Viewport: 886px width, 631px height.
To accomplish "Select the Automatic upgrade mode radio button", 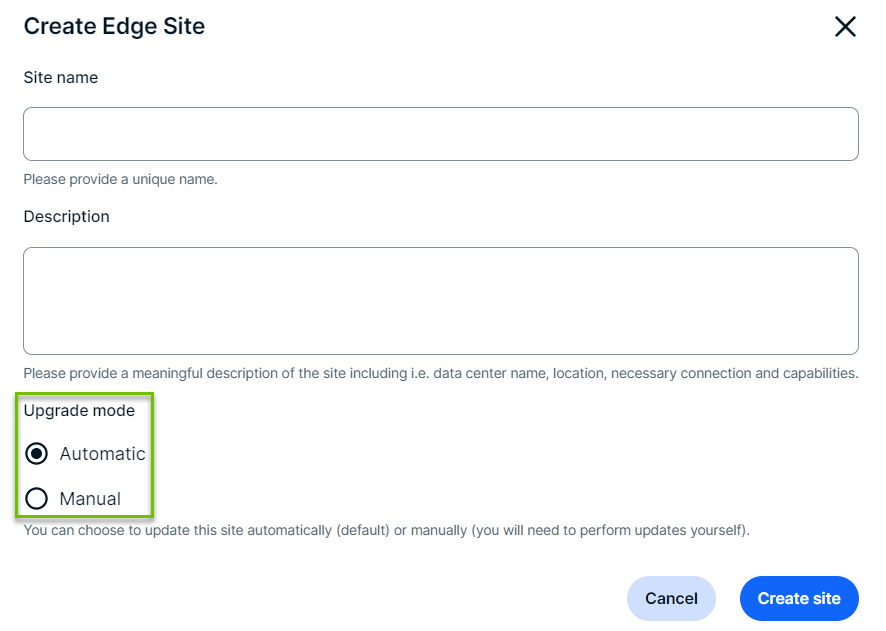I will (37, 454).
